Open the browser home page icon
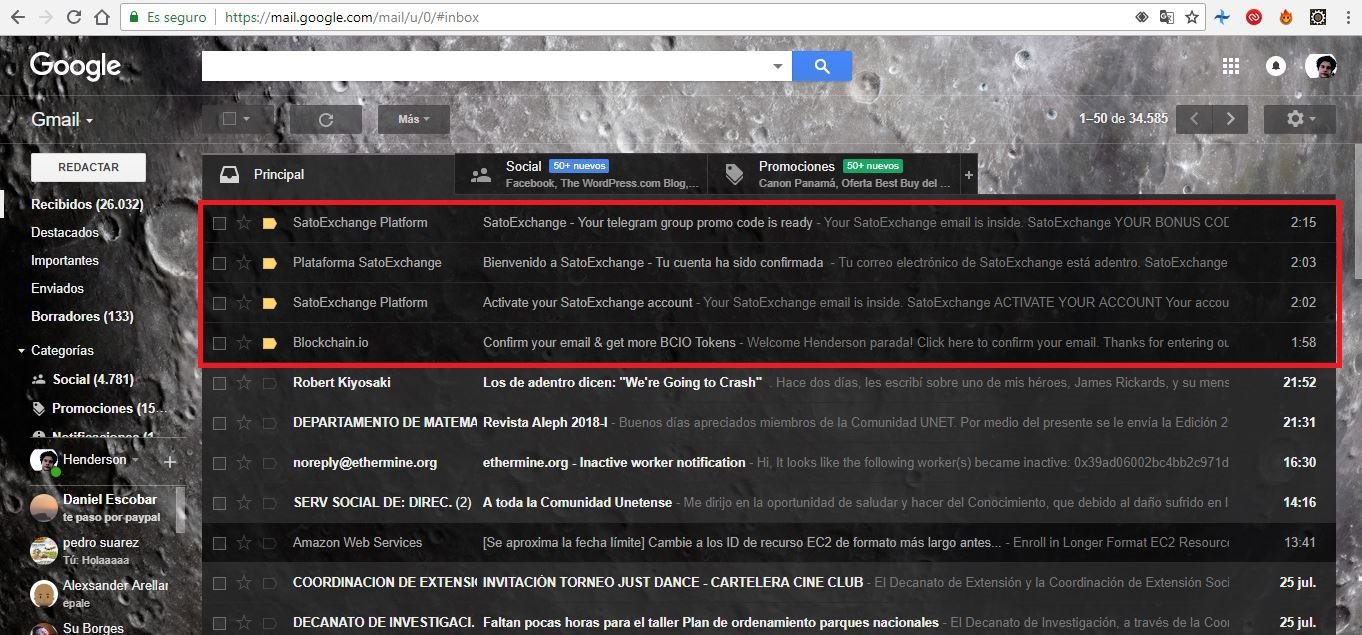Screen dimensions: 1362x635 [x=101, y=17]
